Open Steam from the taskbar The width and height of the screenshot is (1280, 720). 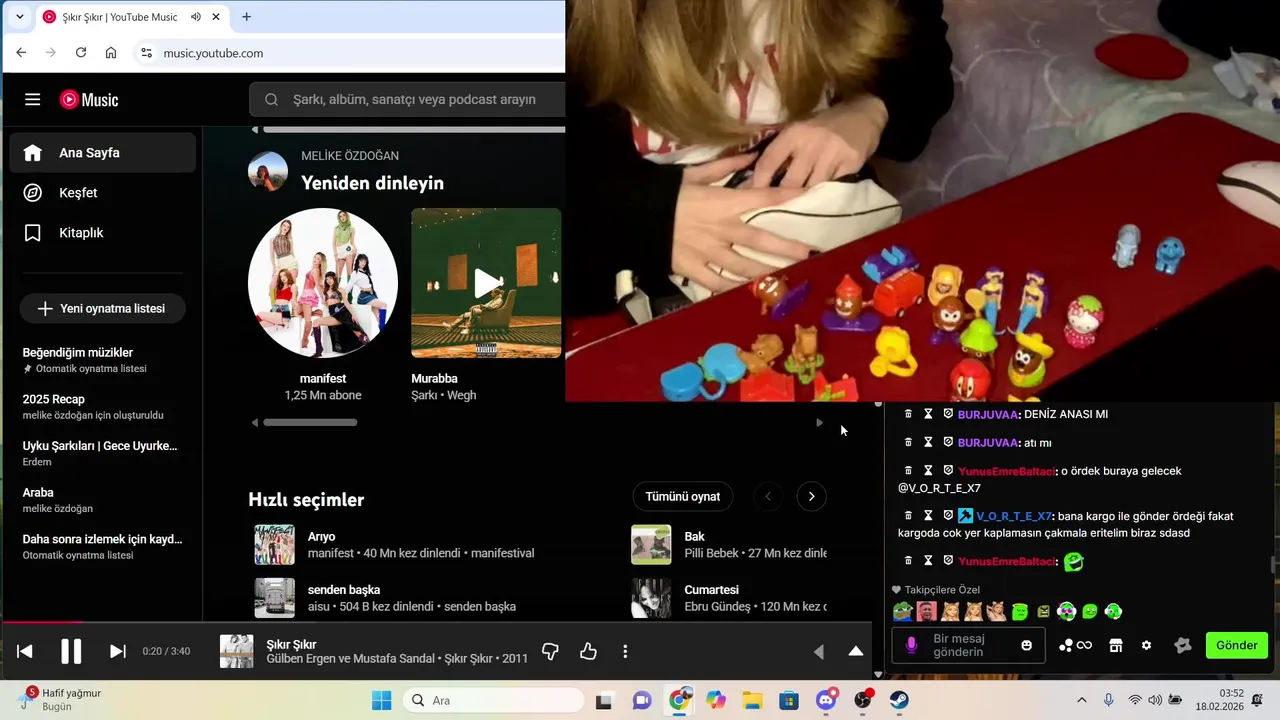pos(899,701)
